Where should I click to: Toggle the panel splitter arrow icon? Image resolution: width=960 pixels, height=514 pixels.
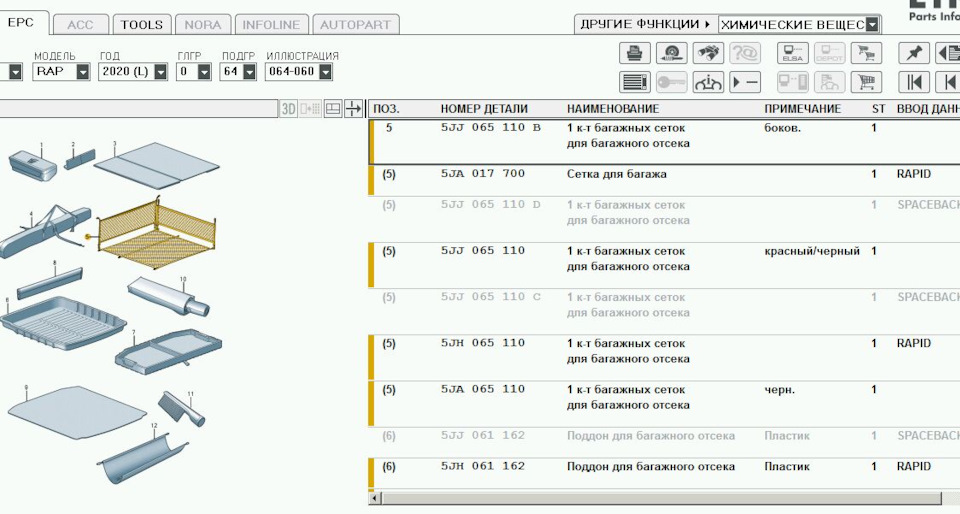point(353,109)
